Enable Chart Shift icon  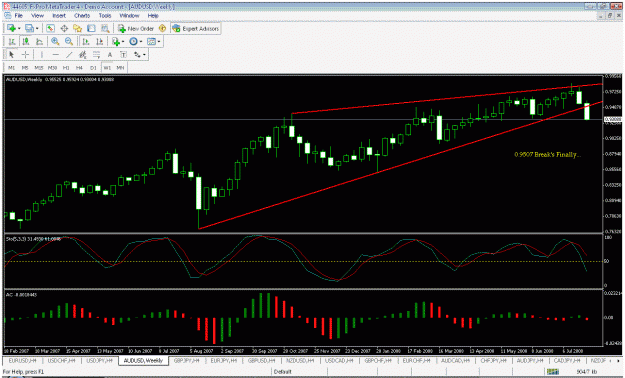[99, 41]
